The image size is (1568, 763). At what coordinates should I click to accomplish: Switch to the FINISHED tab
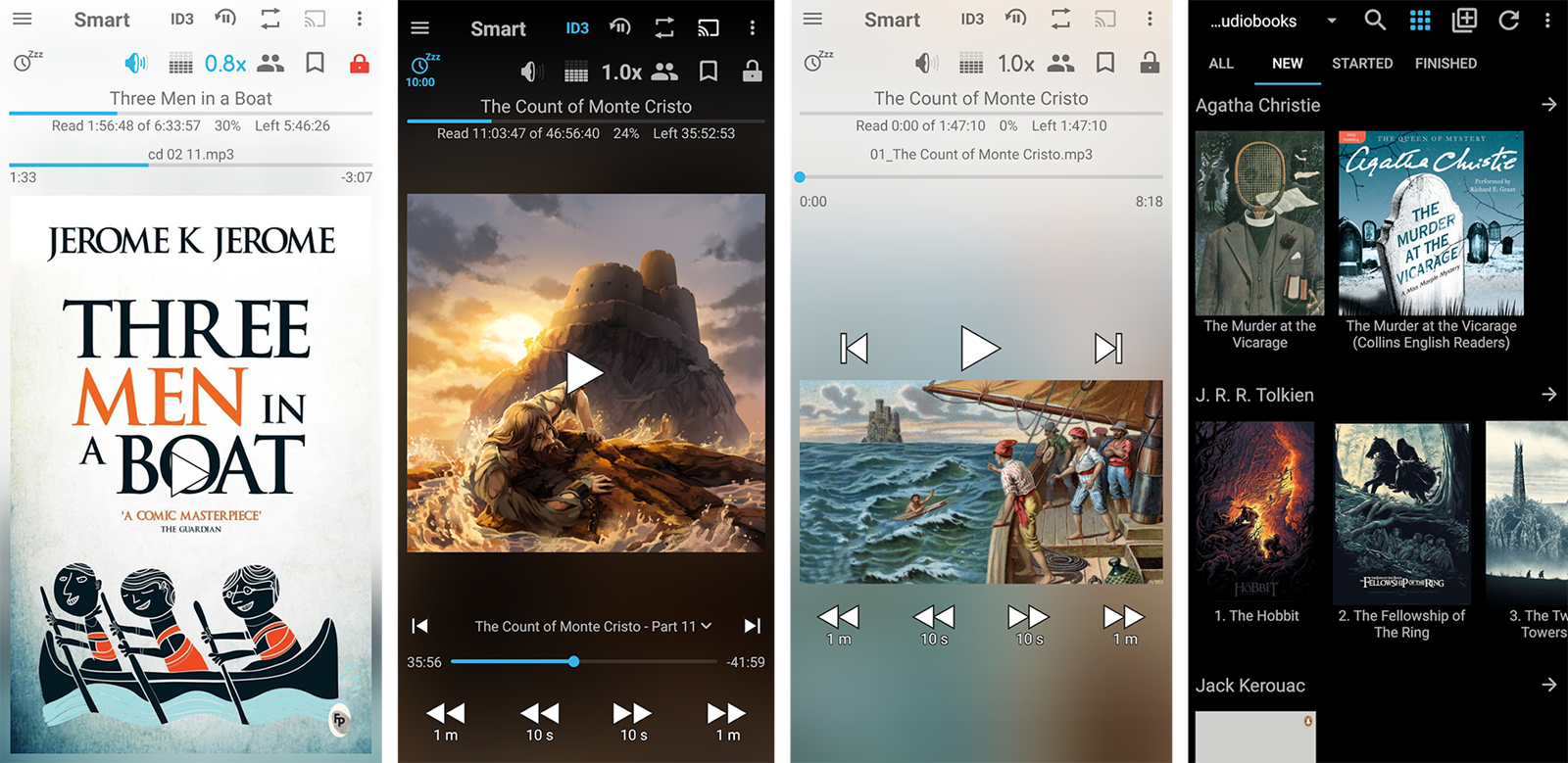coord(1445,64)
